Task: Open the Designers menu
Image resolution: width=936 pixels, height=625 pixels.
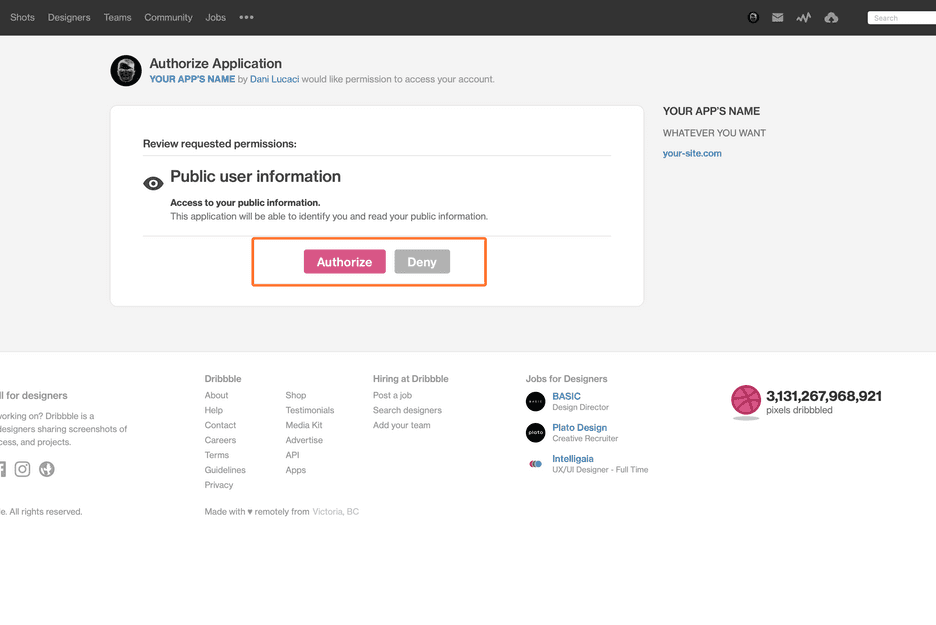Action: coord(69,17)
